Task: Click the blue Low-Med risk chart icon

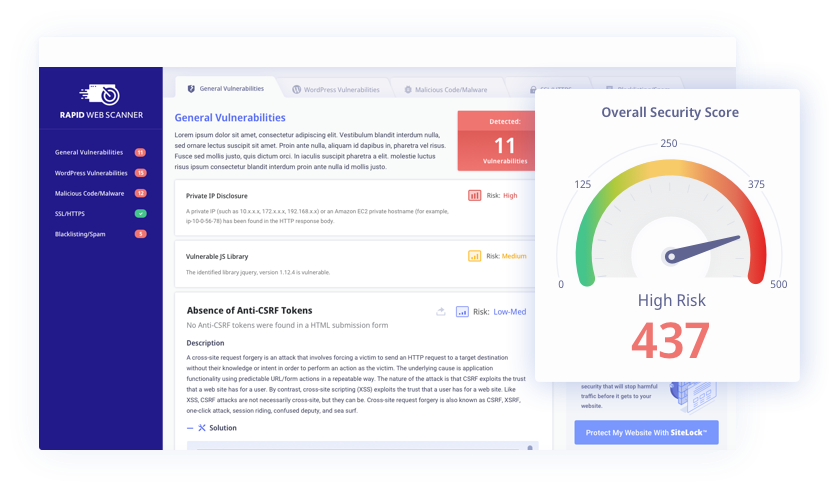Action: pos(462,311)
